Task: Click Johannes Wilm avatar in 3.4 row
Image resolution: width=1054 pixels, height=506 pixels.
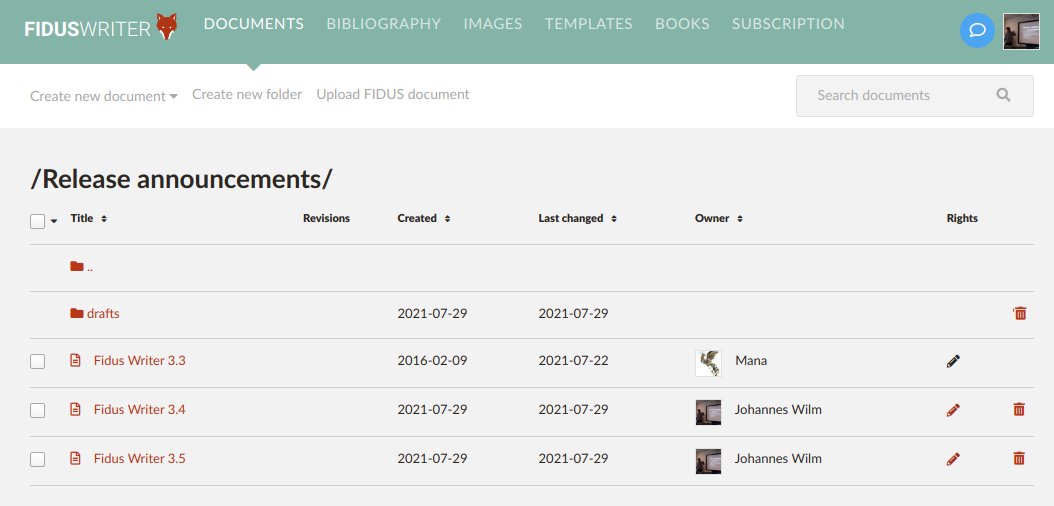Action: (x=708, y=412)
